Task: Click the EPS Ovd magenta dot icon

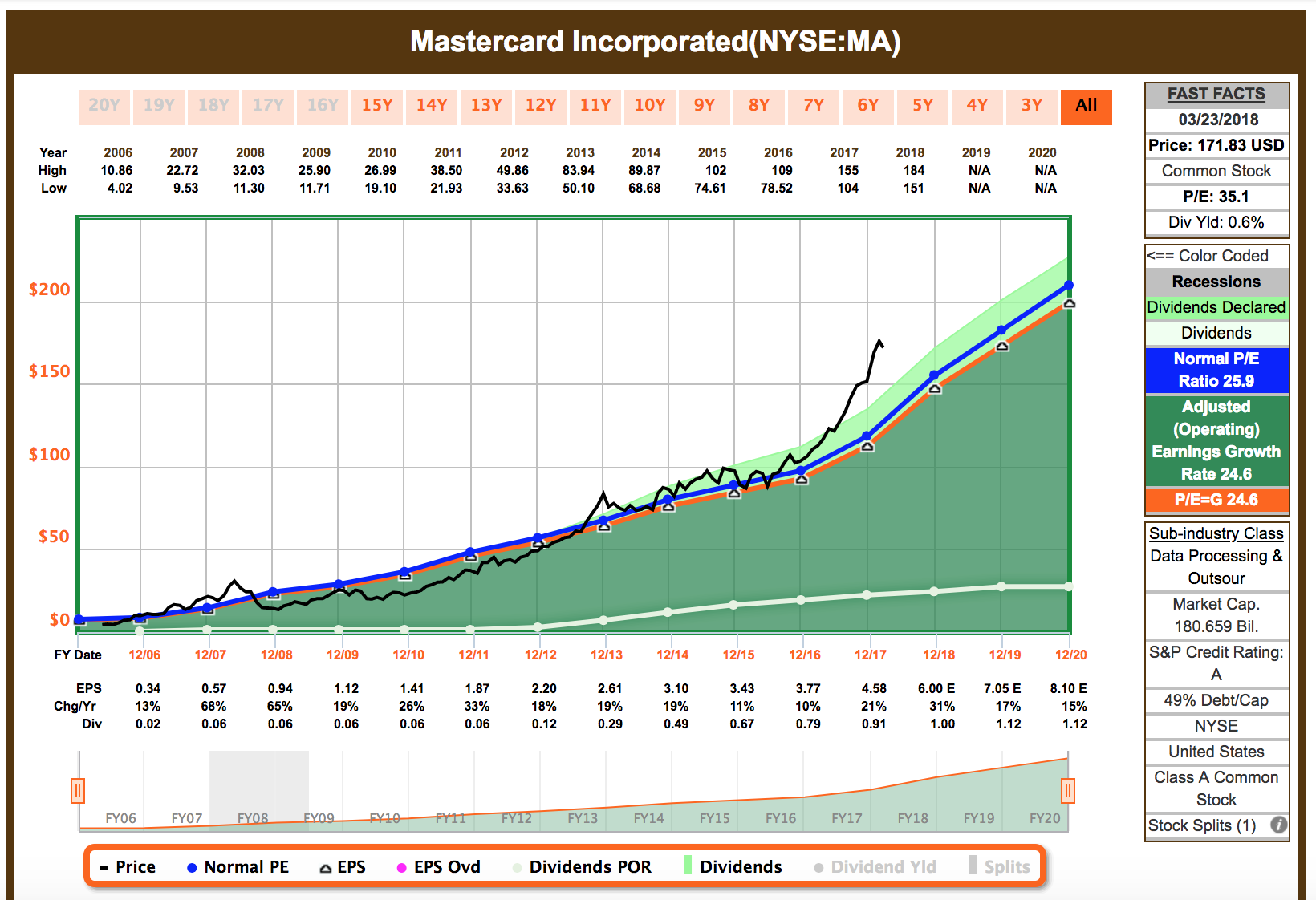Action: click(x=400, y=866)
